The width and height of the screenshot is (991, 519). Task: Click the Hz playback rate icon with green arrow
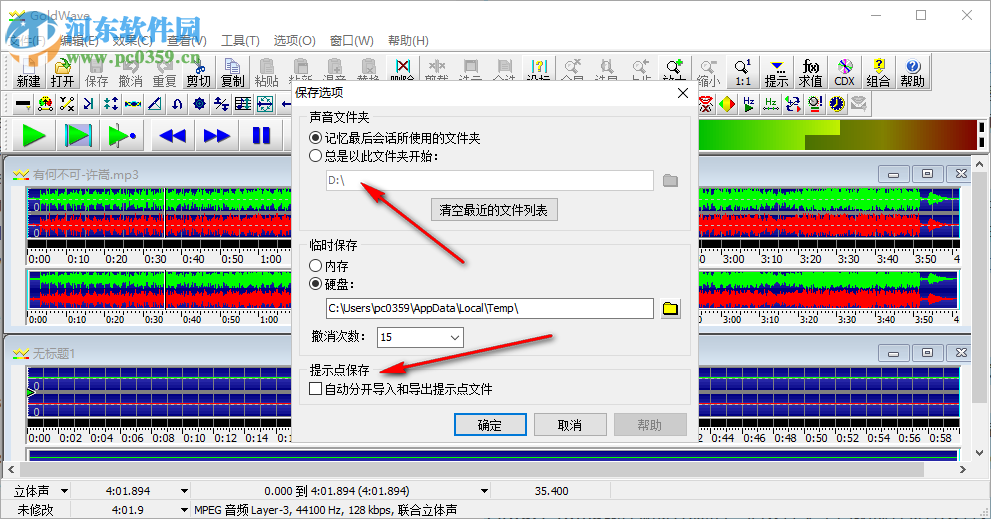coord(749,104)
